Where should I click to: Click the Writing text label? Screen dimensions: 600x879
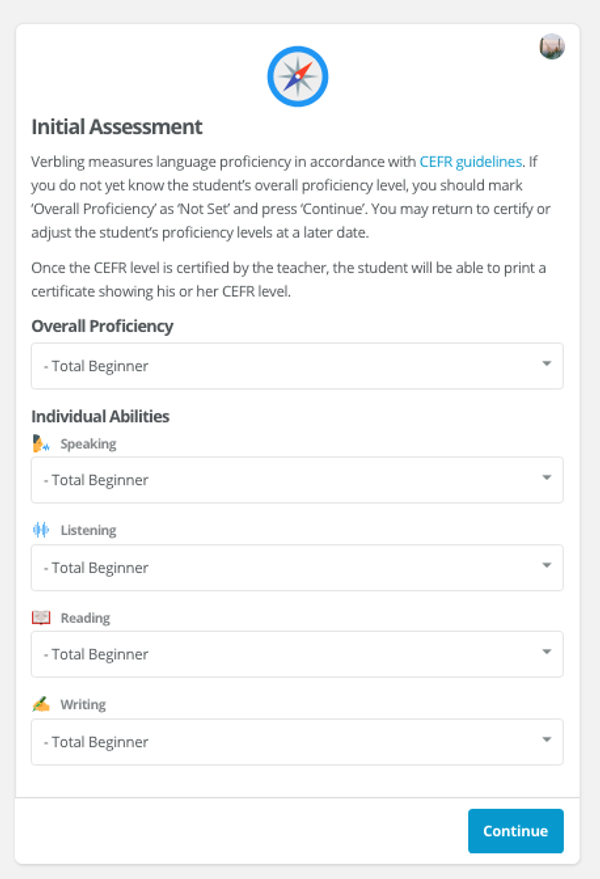pyautogui.click(x=83, y=704)
